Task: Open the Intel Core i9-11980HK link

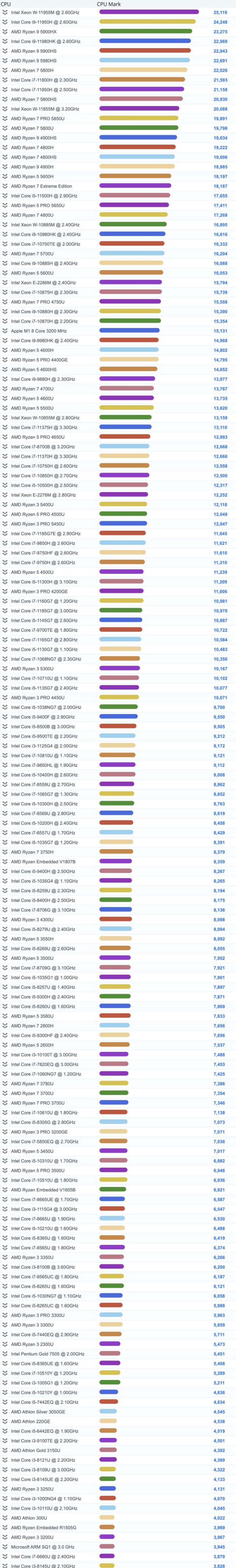Action: click(45, 41)
